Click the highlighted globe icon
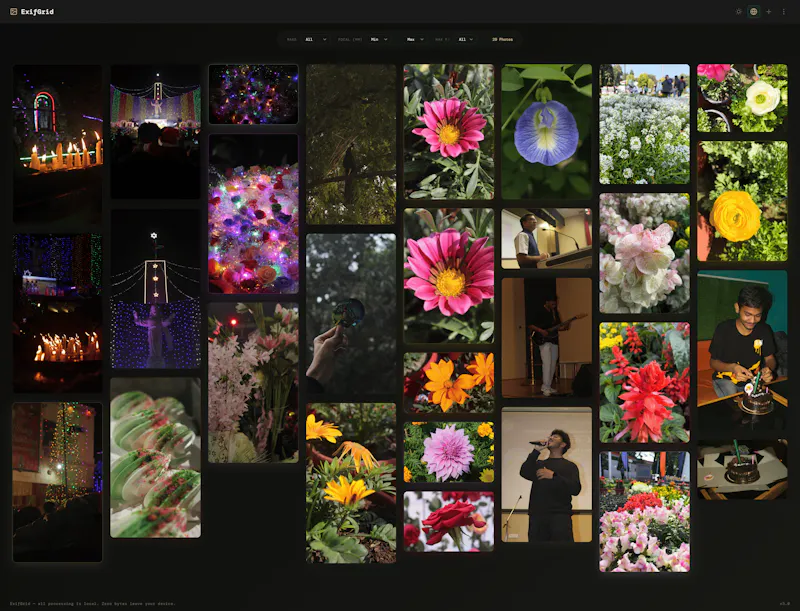 [x=754, y=12]
